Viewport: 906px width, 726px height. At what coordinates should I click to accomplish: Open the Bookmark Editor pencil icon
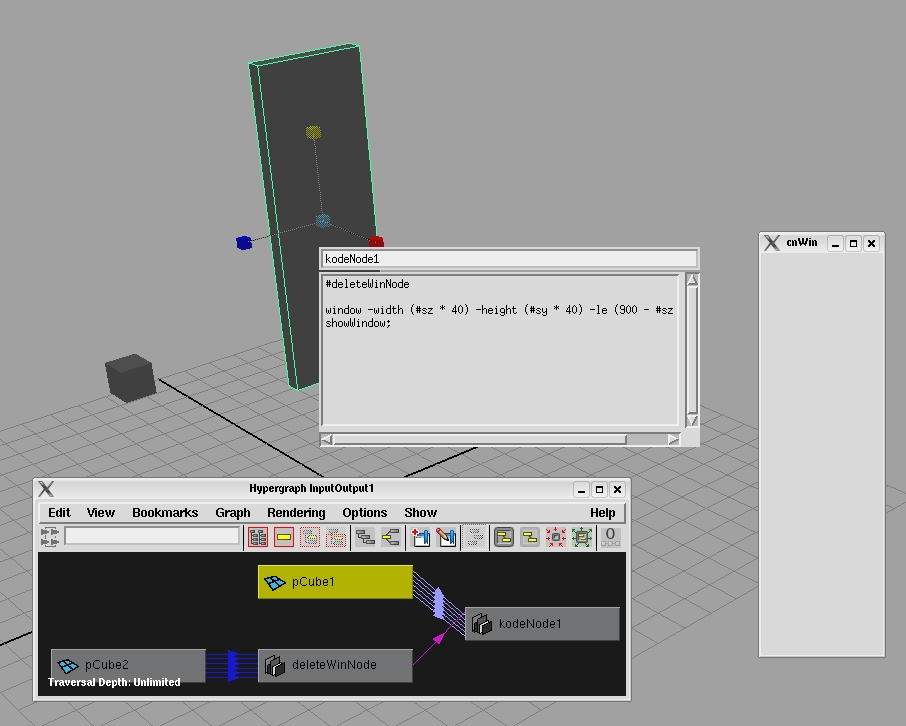click(446, 538)
